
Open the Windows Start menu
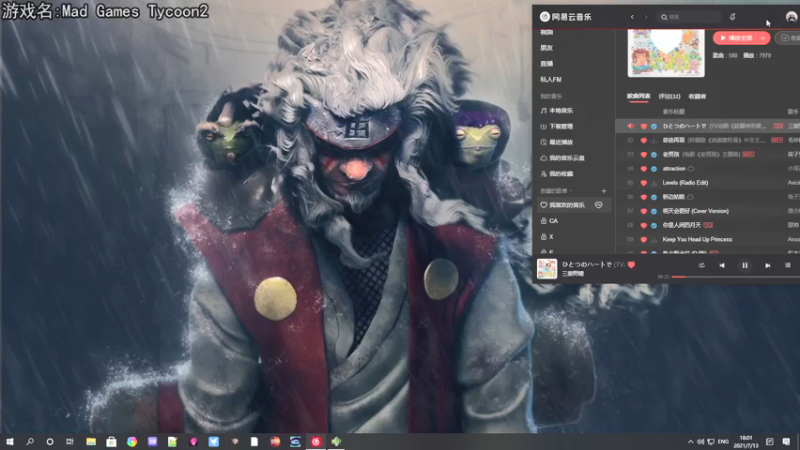pyautogui.click(x=9, y=441)
